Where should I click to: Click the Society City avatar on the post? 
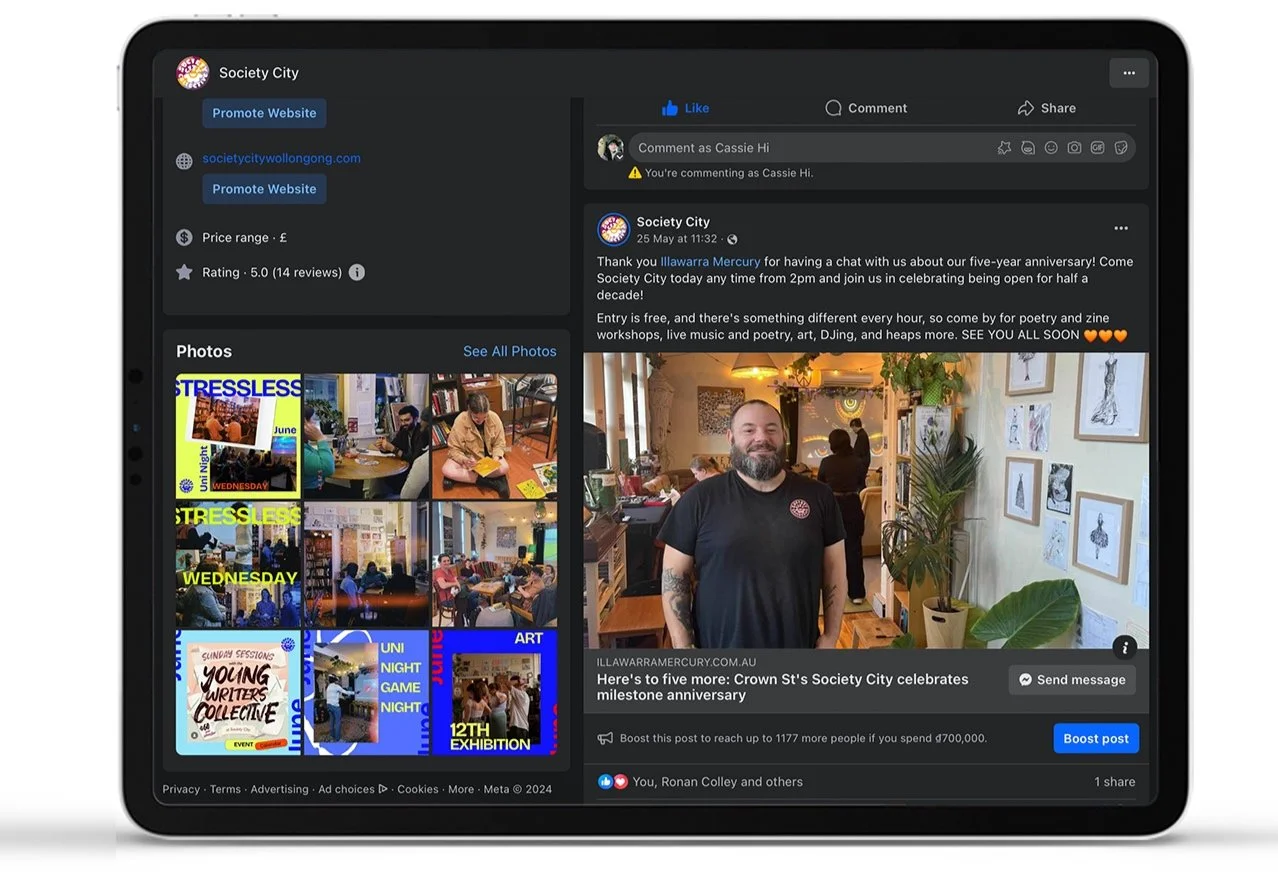pos(613,230)
